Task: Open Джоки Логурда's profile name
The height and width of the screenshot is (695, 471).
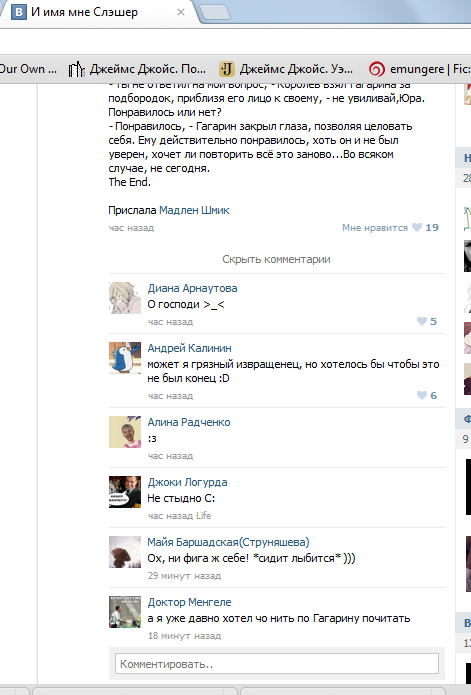Action: pyautogui.click(x=187, y=482)
